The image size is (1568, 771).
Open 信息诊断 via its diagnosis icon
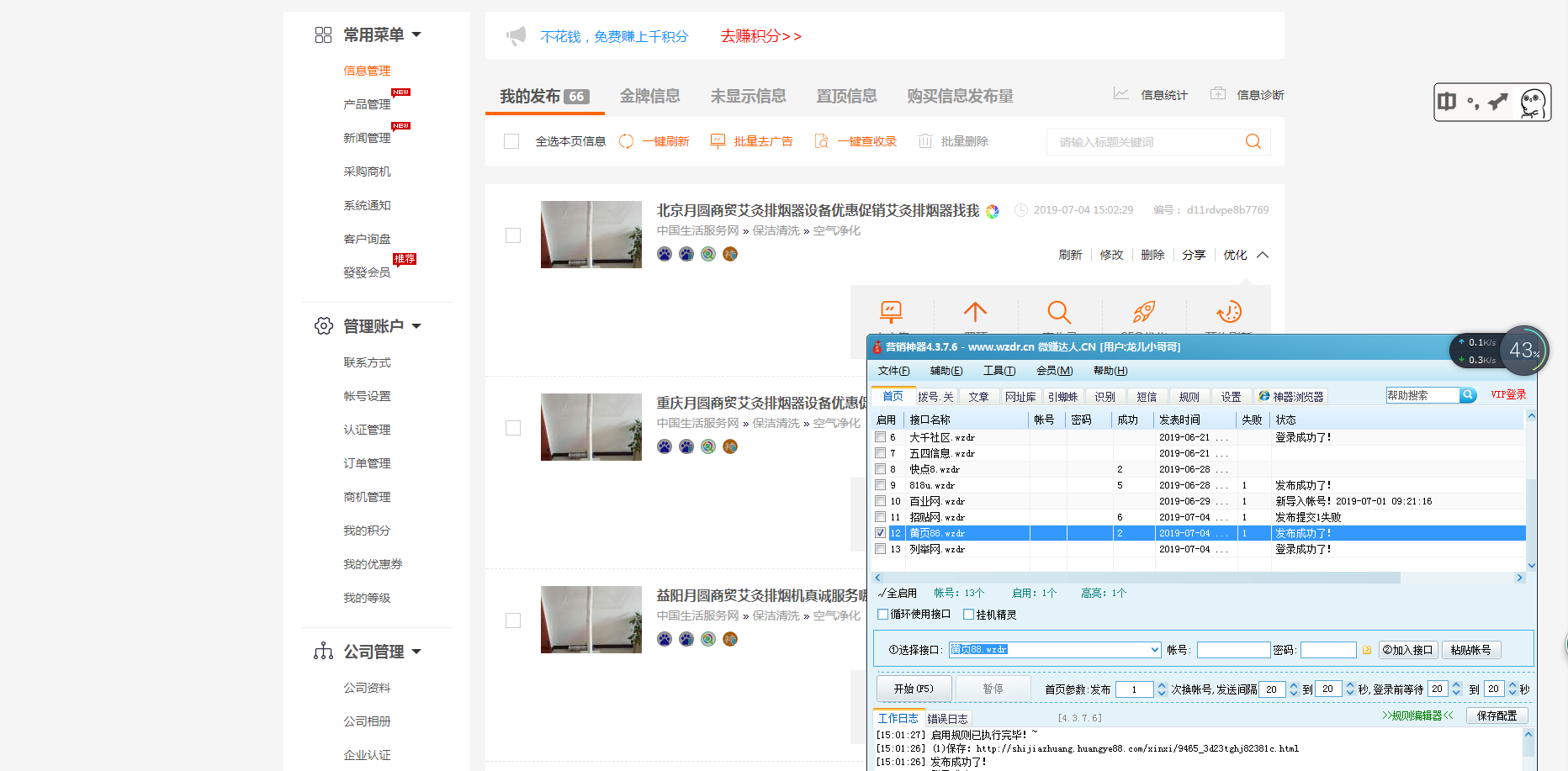pyautogui.click(x=1217, y=93)
